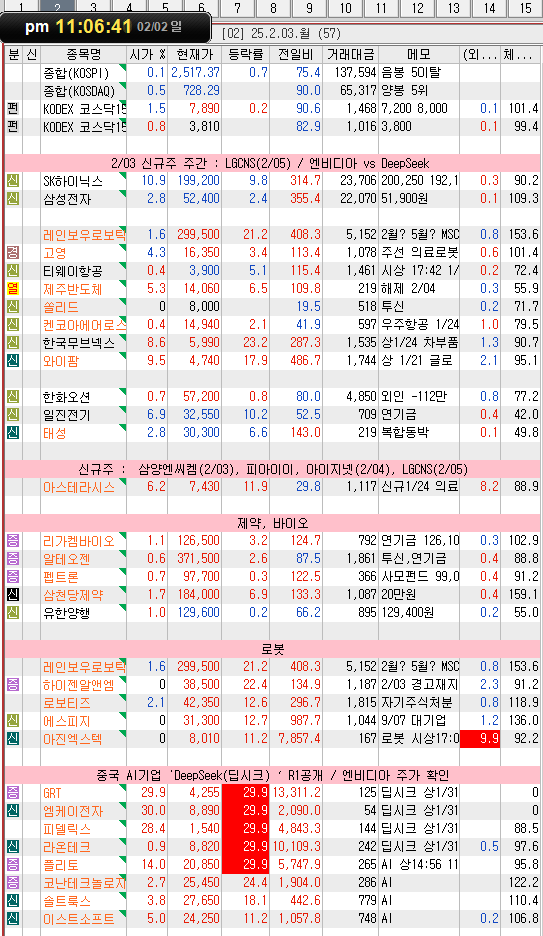This screenshot has height=936, width=543.
Task: Click the purple 증 badge beside 펩트론
Action: click(13, 576)
